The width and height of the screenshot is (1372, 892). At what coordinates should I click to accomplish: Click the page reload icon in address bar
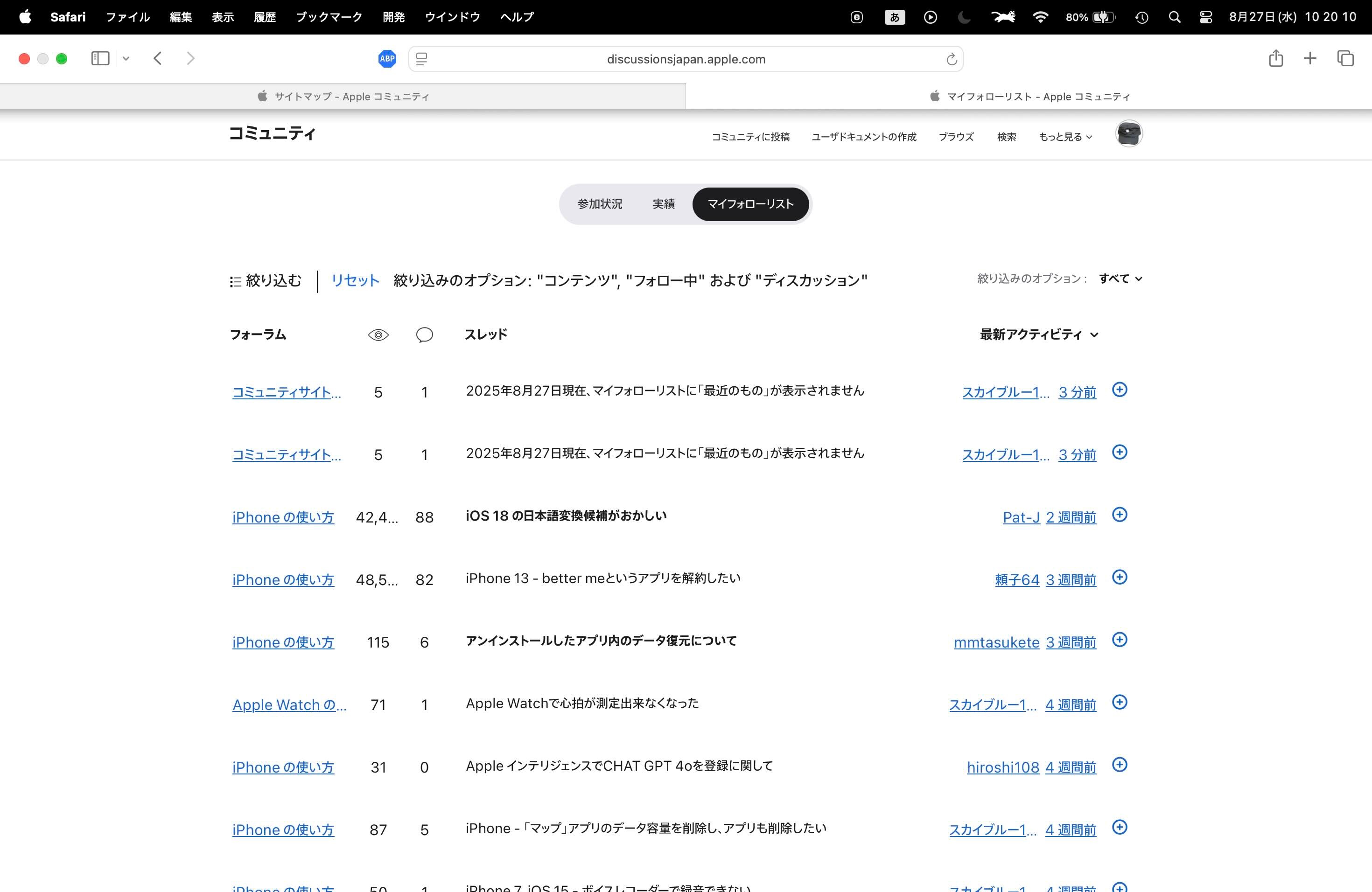point(951,59)
